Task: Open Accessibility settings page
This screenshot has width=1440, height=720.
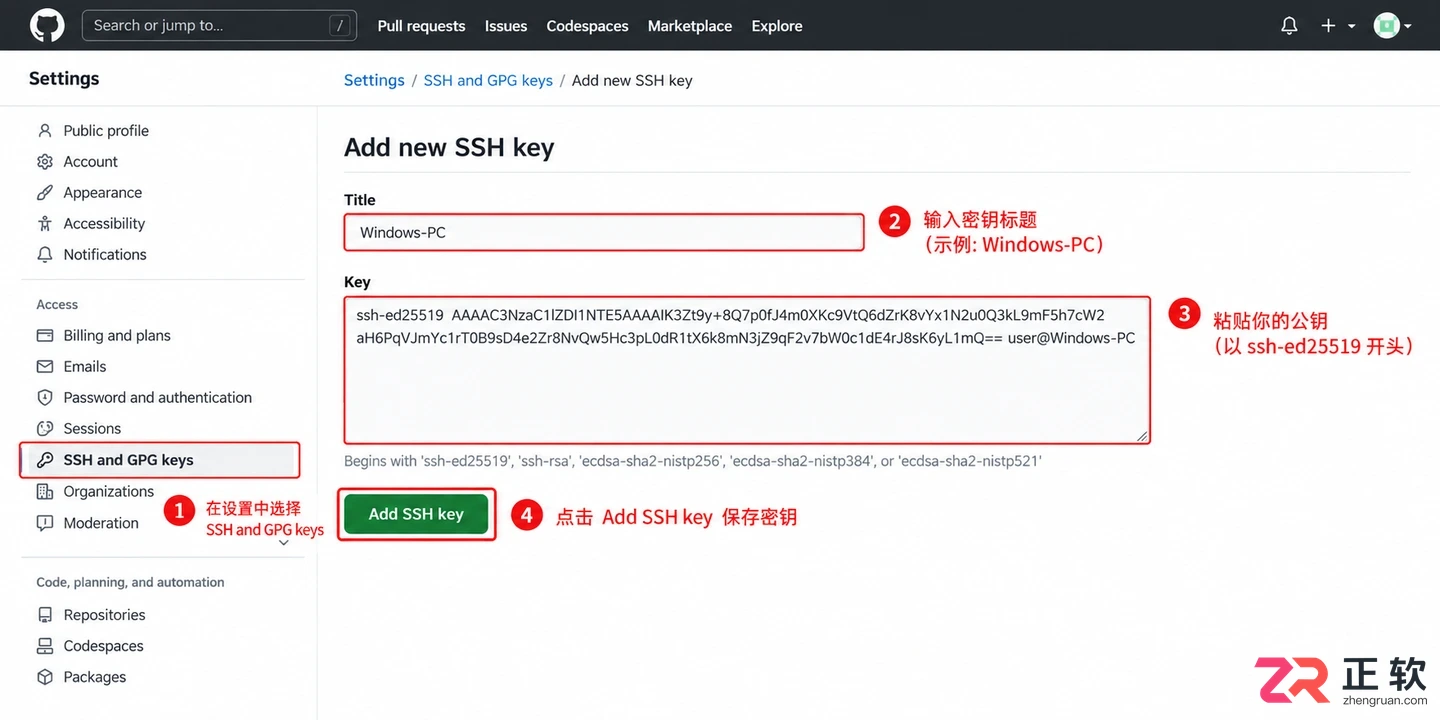Action: click(104, 224)
